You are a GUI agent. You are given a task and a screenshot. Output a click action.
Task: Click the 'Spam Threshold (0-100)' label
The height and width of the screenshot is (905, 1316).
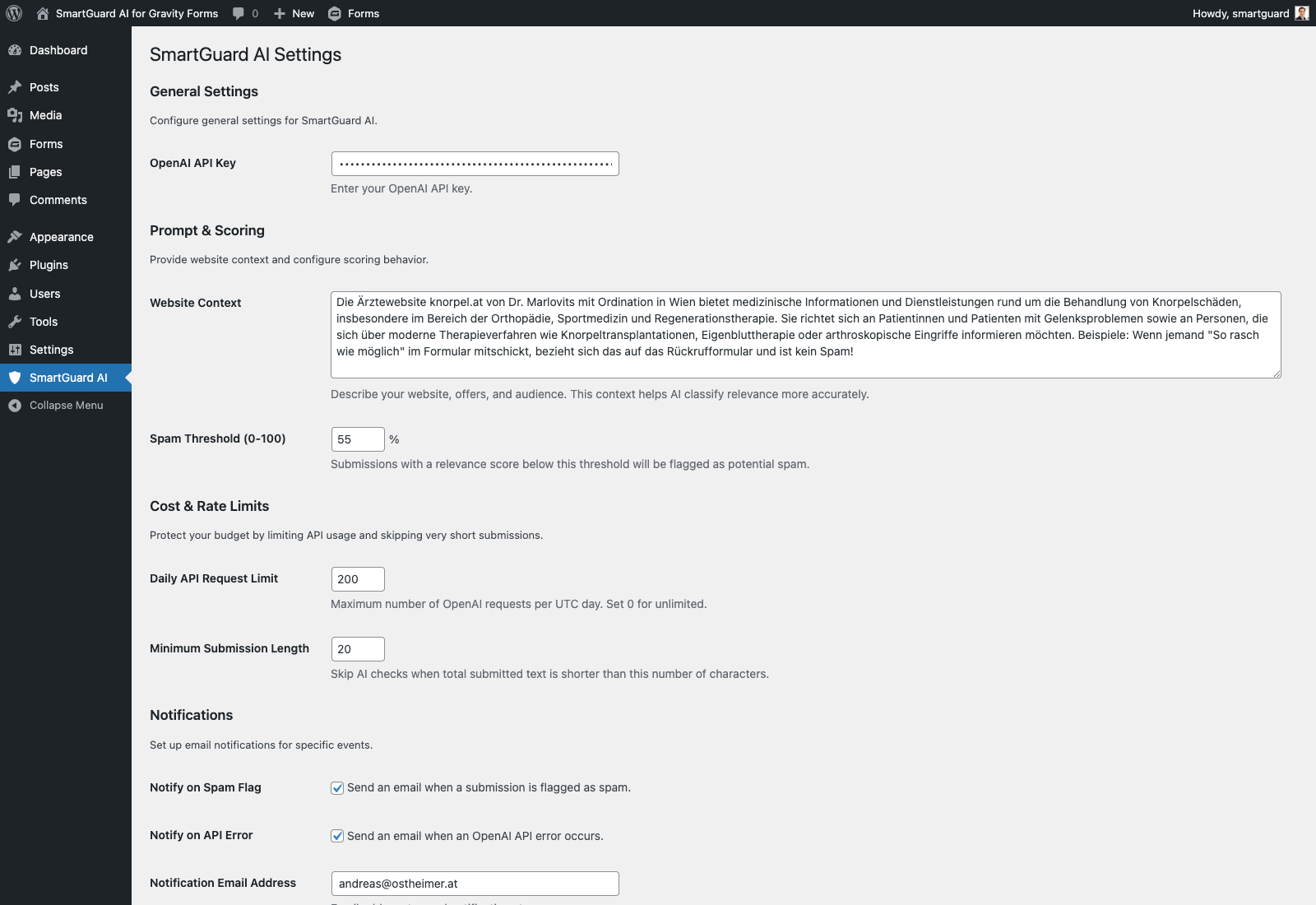[218, 439]
